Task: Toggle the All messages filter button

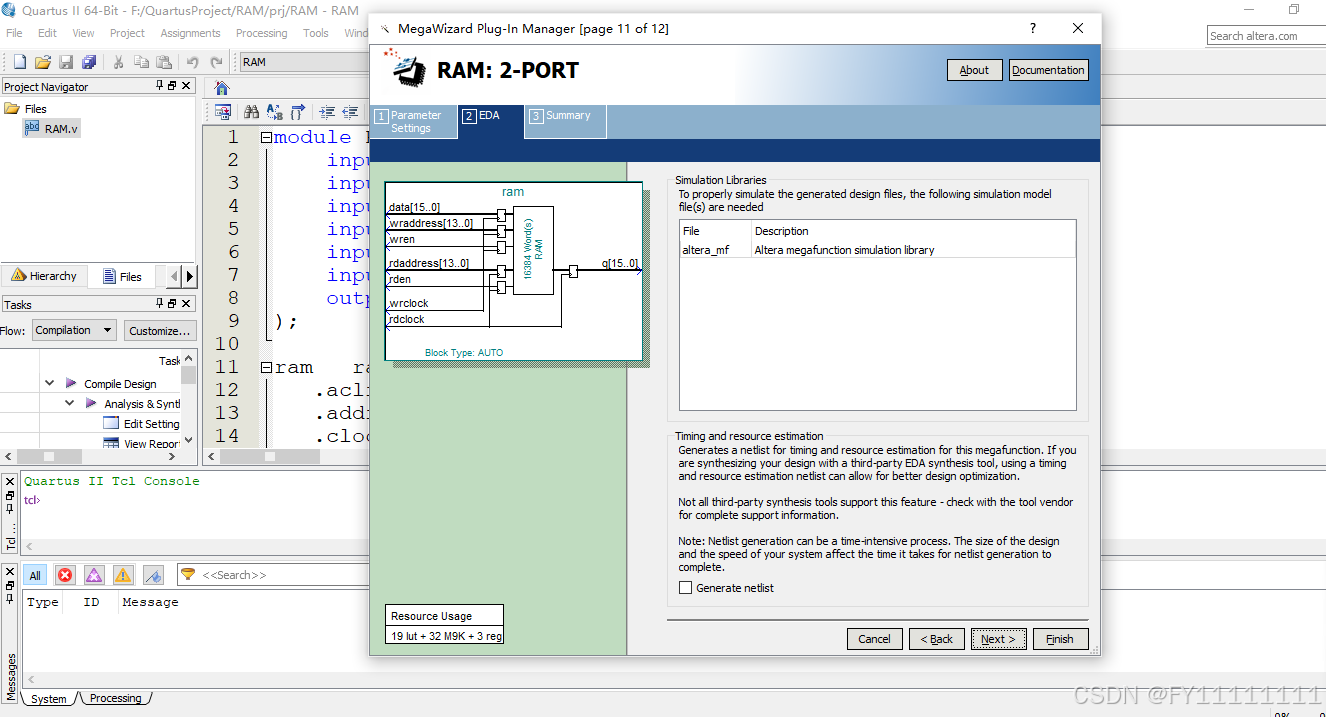Action: (x=35, y=575)
